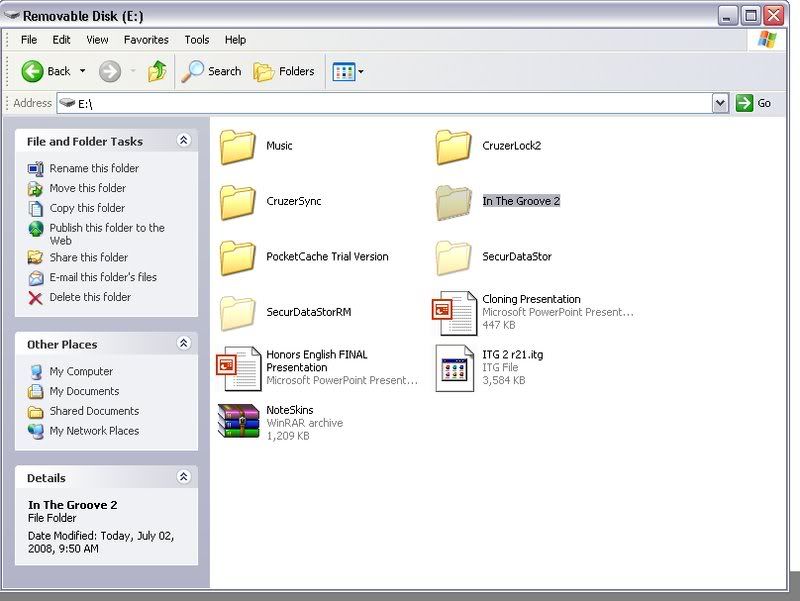The image size is (800, 601).
Task: Collapse the File and Folder Tasks panel
Action: click(x=183, y=141)
